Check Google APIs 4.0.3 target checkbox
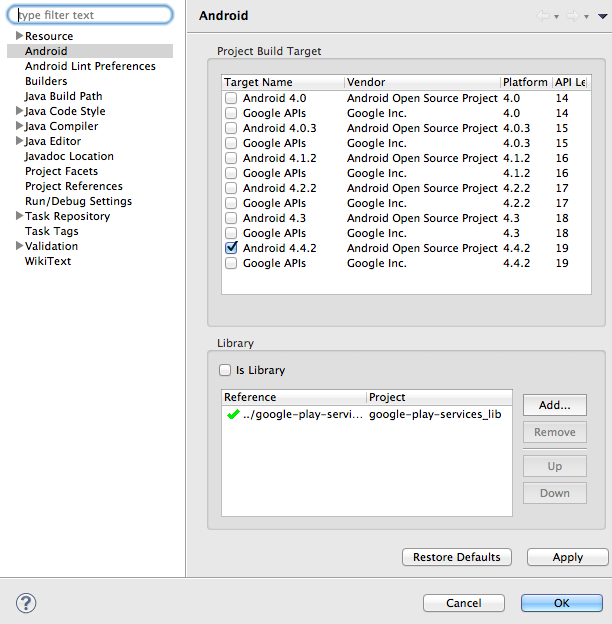Viewport: 612px width, 624px height. pos(231,143)
